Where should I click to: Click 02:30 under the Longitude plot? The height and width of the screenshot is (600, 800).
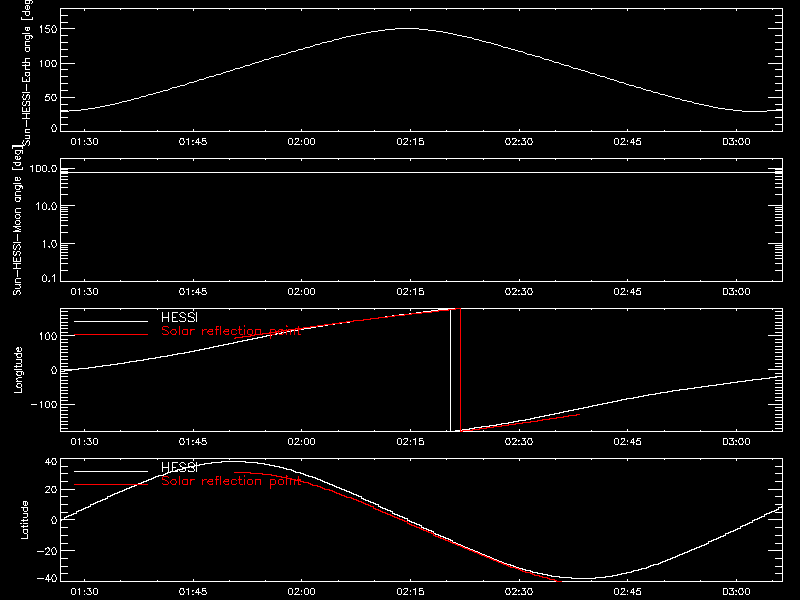tap(519, 441)
